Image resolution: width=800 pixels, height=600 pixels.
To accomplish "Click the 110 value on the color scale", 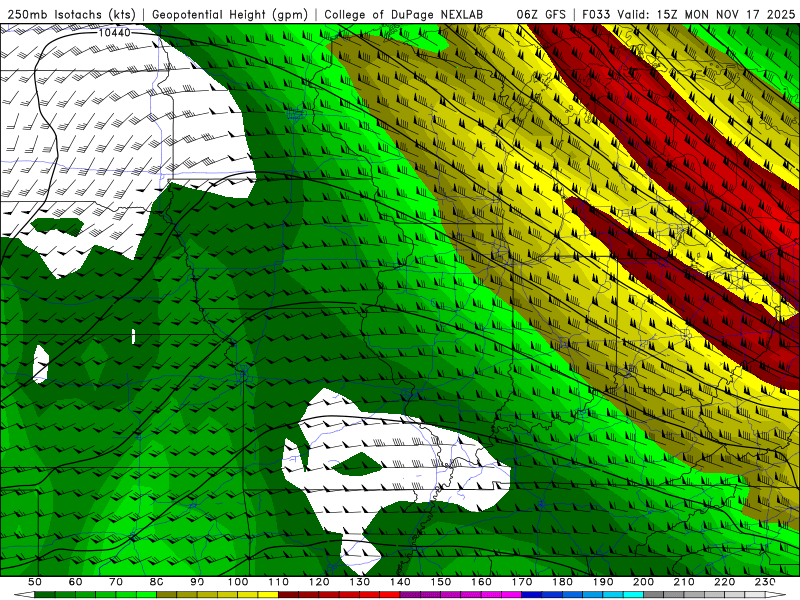I will coord(279,582).
